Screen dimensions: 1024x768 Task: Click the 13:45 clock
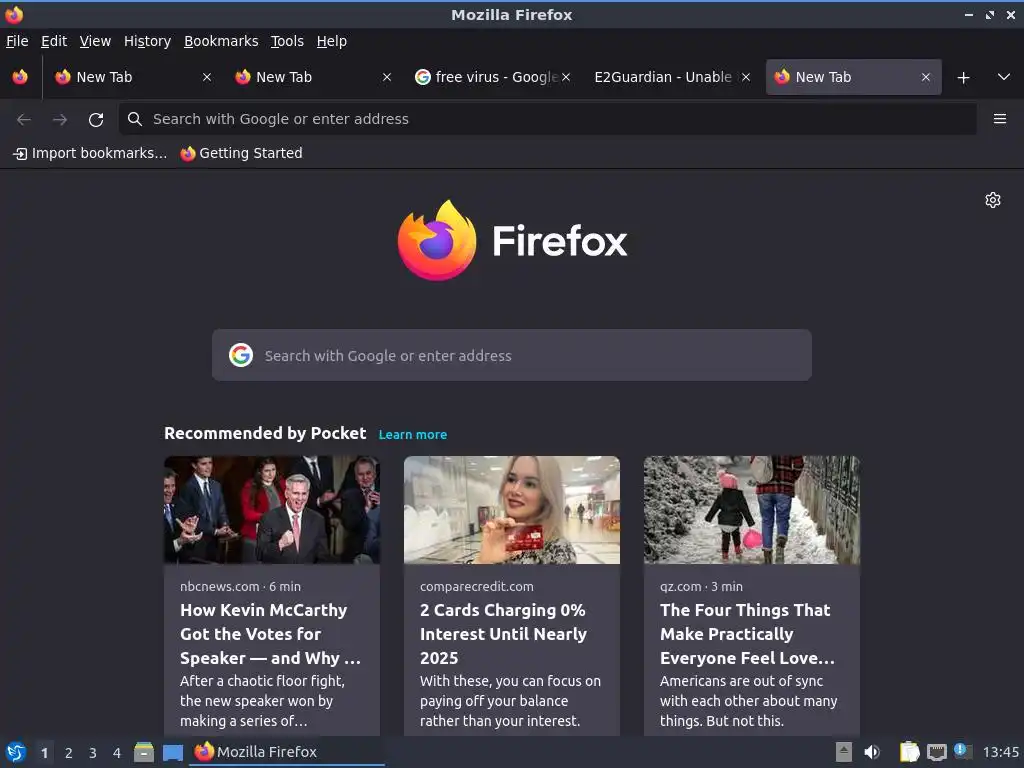pyautogui.click(x=1000, y=752)
